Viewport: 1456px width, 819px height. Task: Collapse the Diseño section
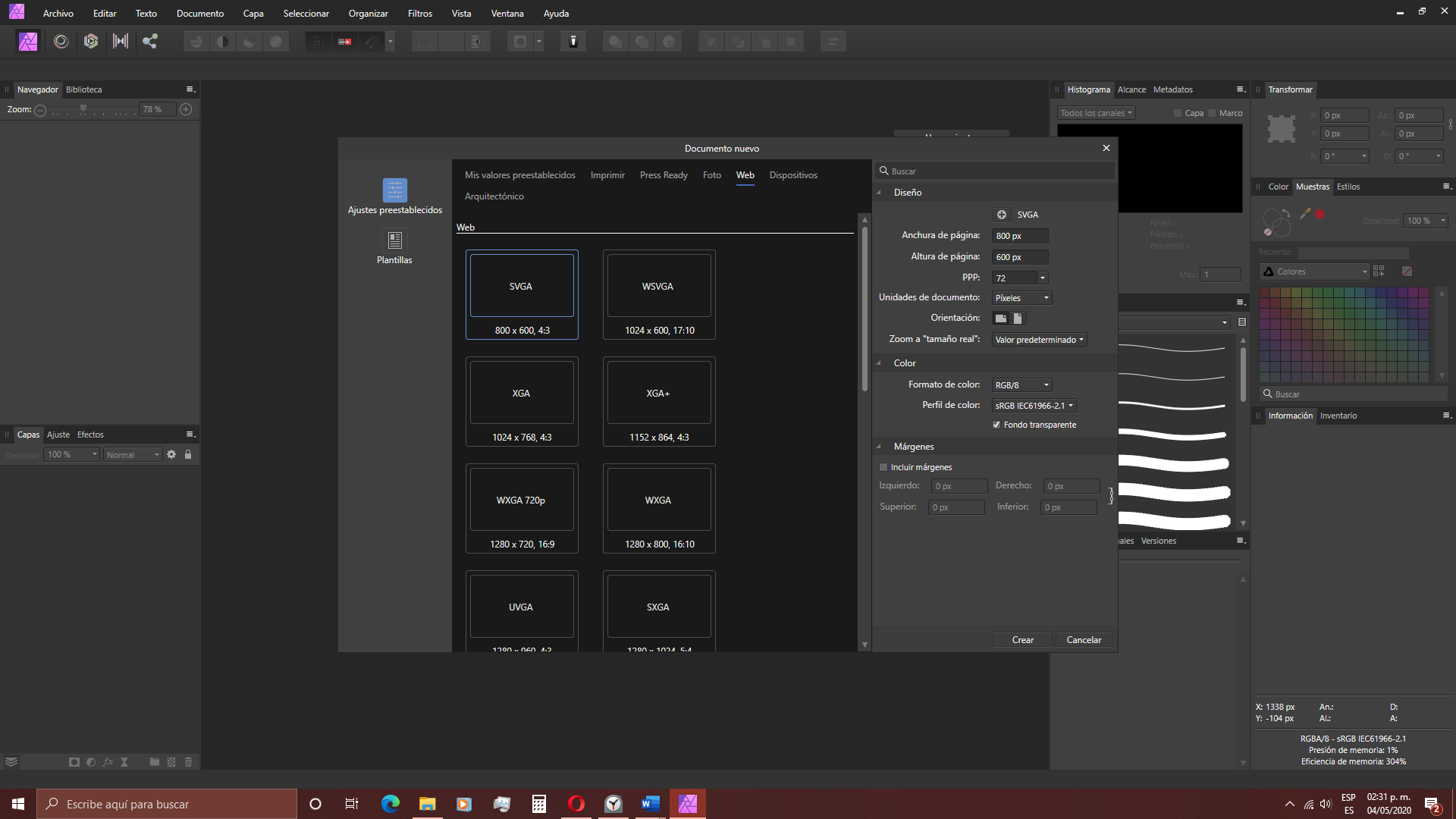(x=879, y=193)
